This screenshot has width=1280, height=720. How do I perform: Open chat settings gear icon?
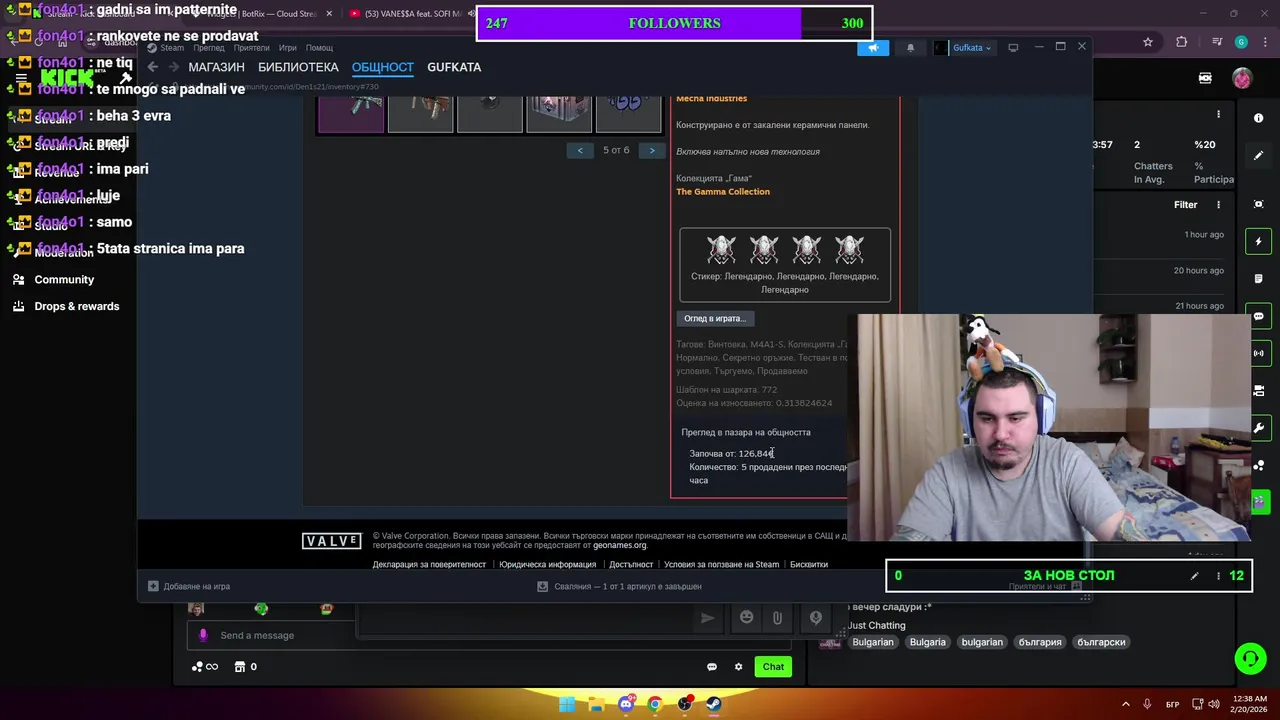click(739, 667)
